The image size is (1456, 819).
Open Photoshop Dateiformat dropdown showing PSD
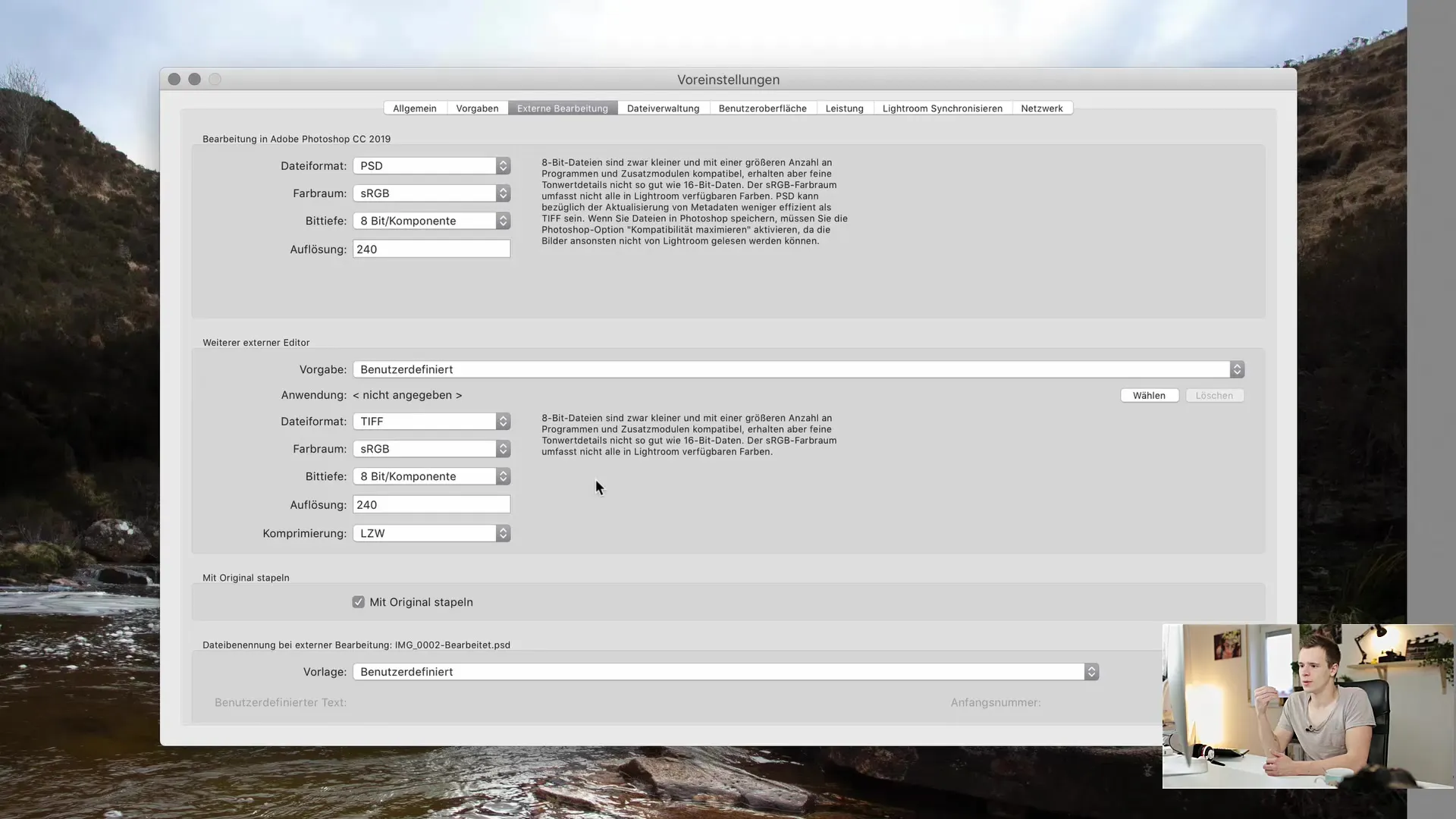pos(431,166)
